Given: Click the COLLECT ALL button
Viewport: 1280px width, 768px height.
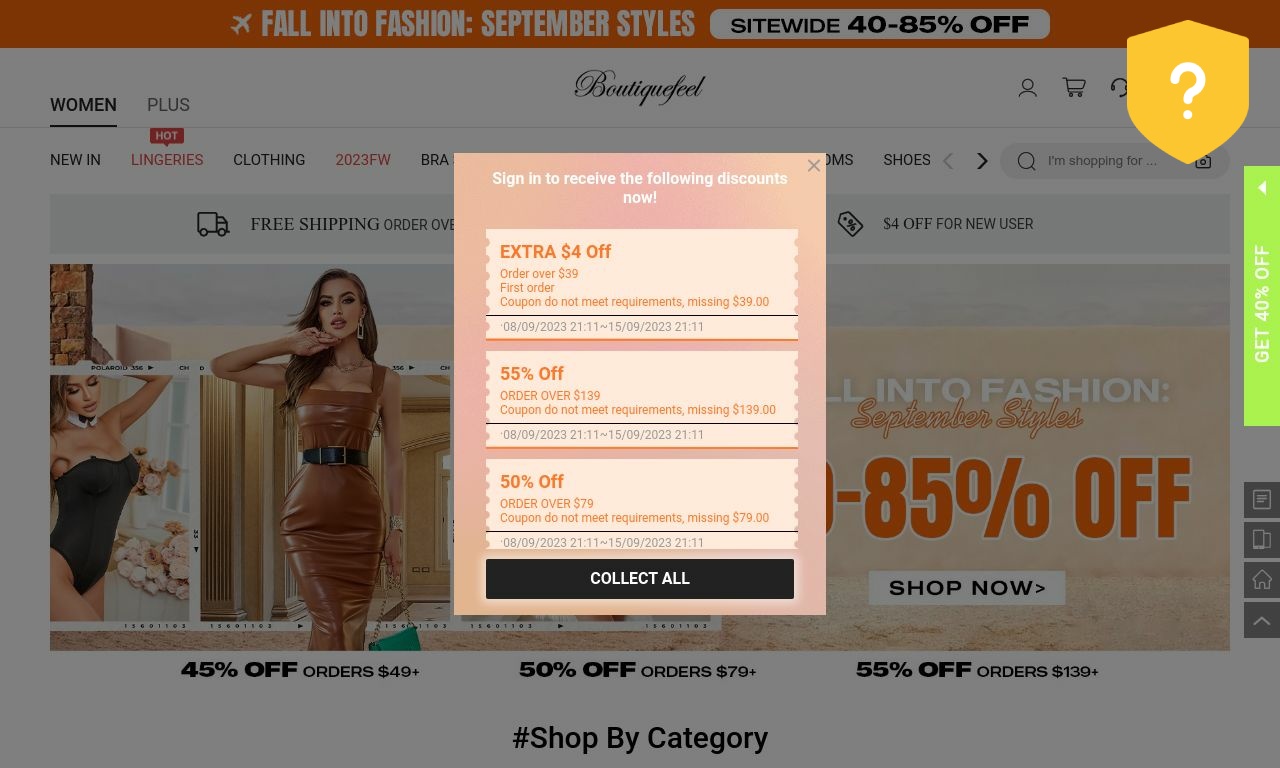Looking at the screenshot, I should pos(640,579).
